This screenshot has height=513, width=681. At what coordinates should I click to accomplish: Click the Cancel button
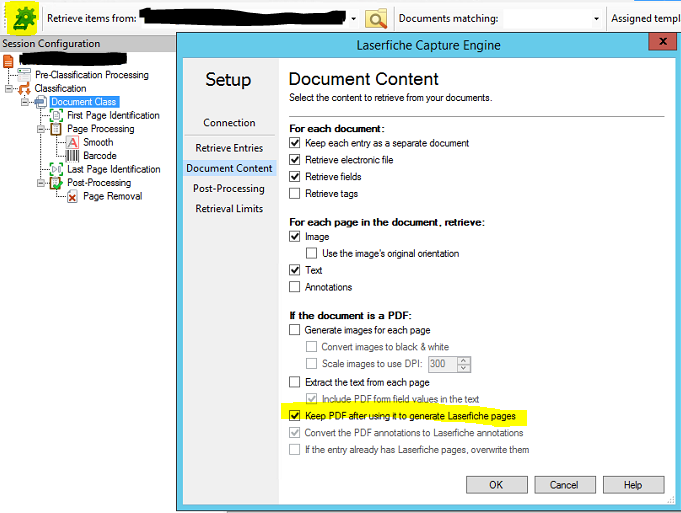tap(565, 485)
